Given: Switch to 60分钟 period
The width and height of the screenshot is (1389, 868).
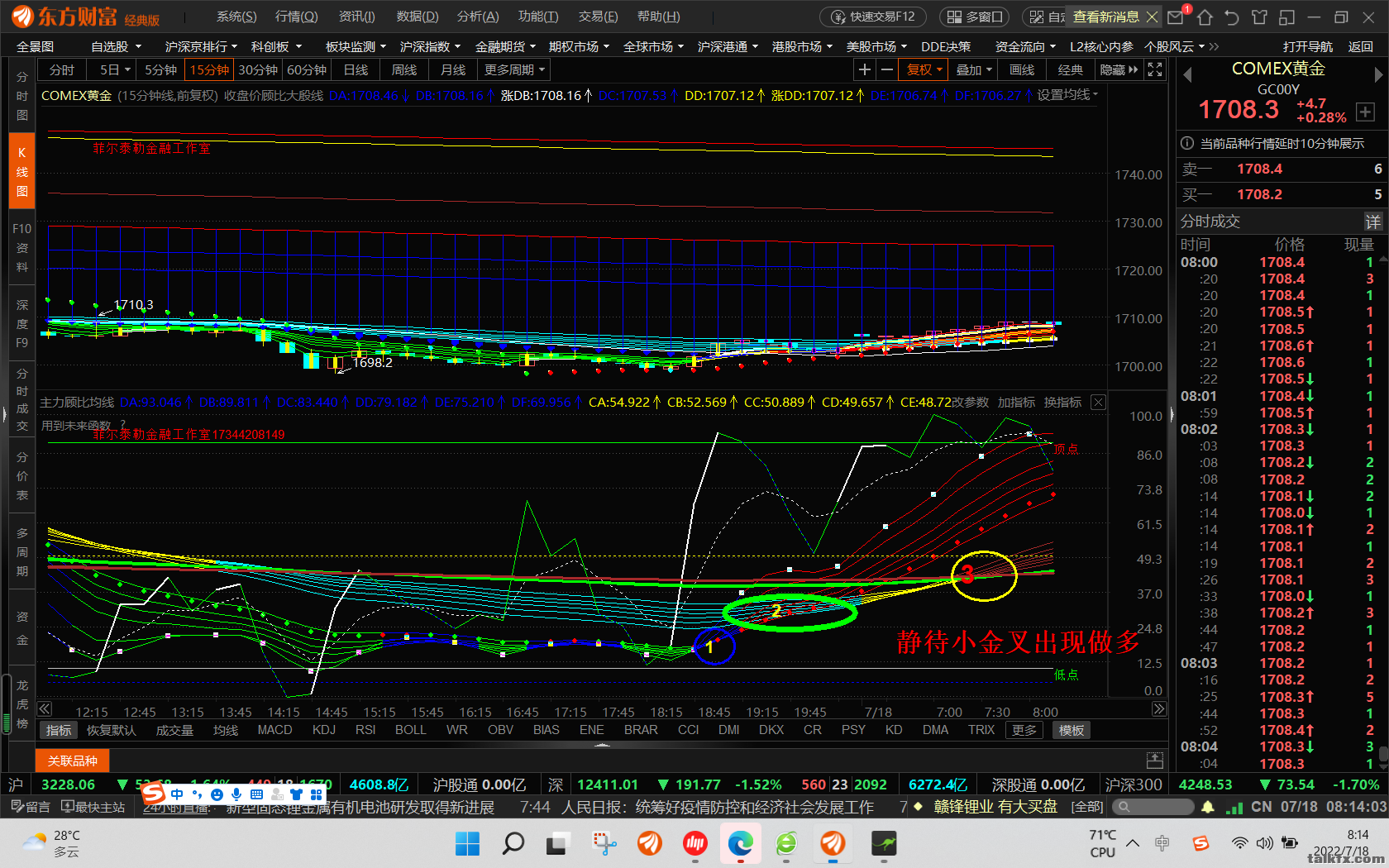Looking at the screenshot, I should tap(307, 70).
